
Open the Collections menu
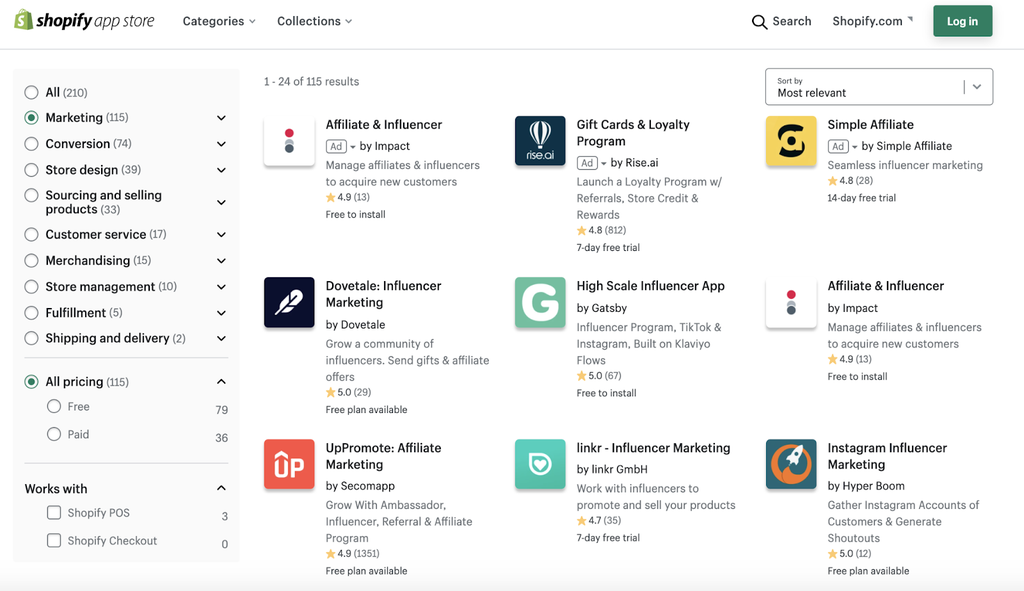click(315, 21)
